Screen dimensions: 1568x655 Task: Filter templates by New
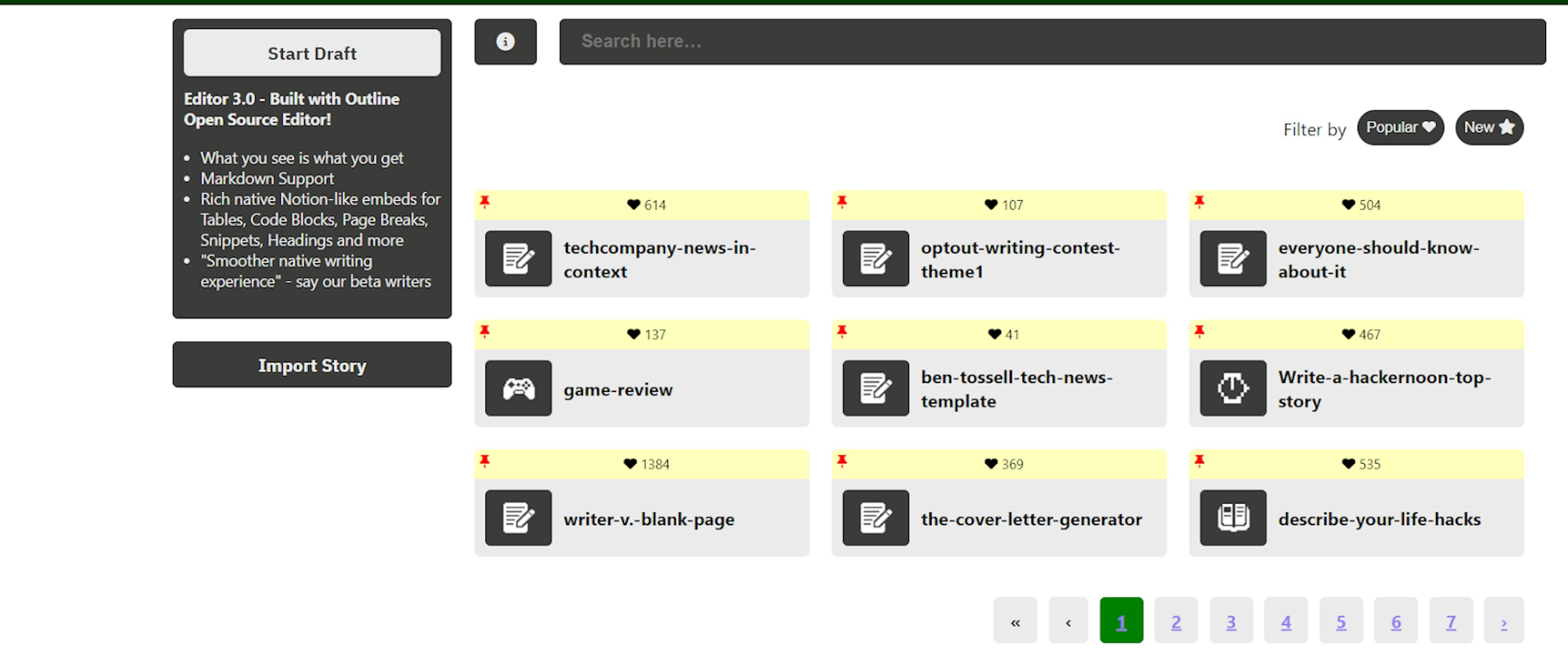click(x=1489, y=127)
